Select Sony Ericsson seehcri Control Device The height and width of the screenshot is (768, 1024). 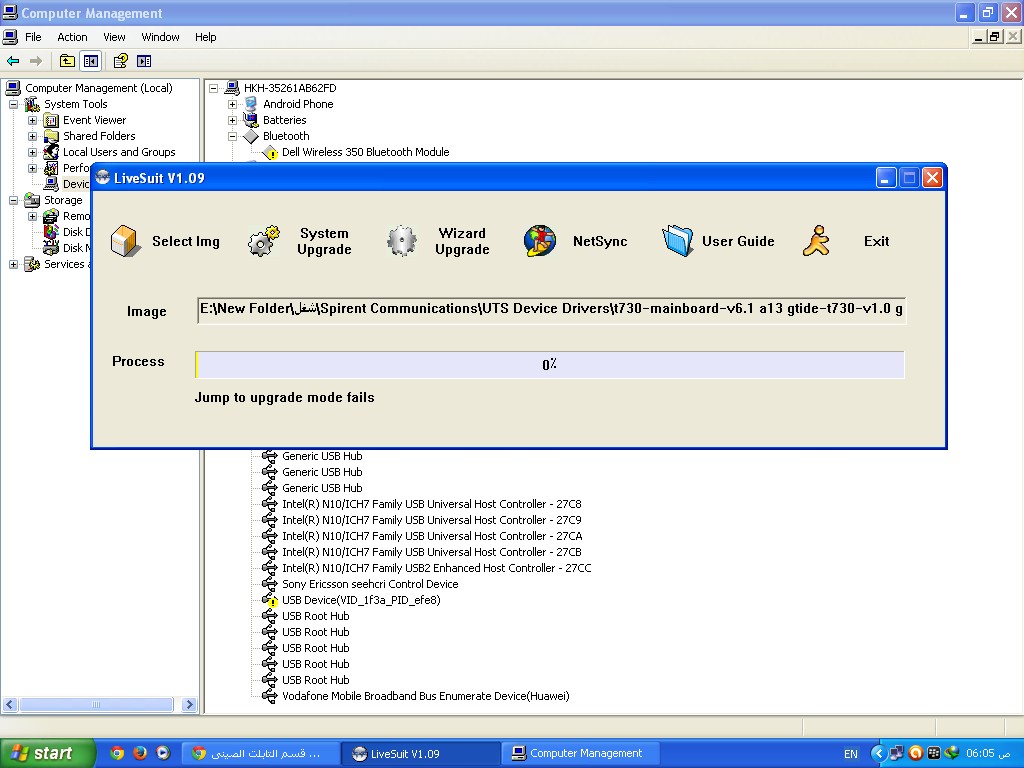370,584
